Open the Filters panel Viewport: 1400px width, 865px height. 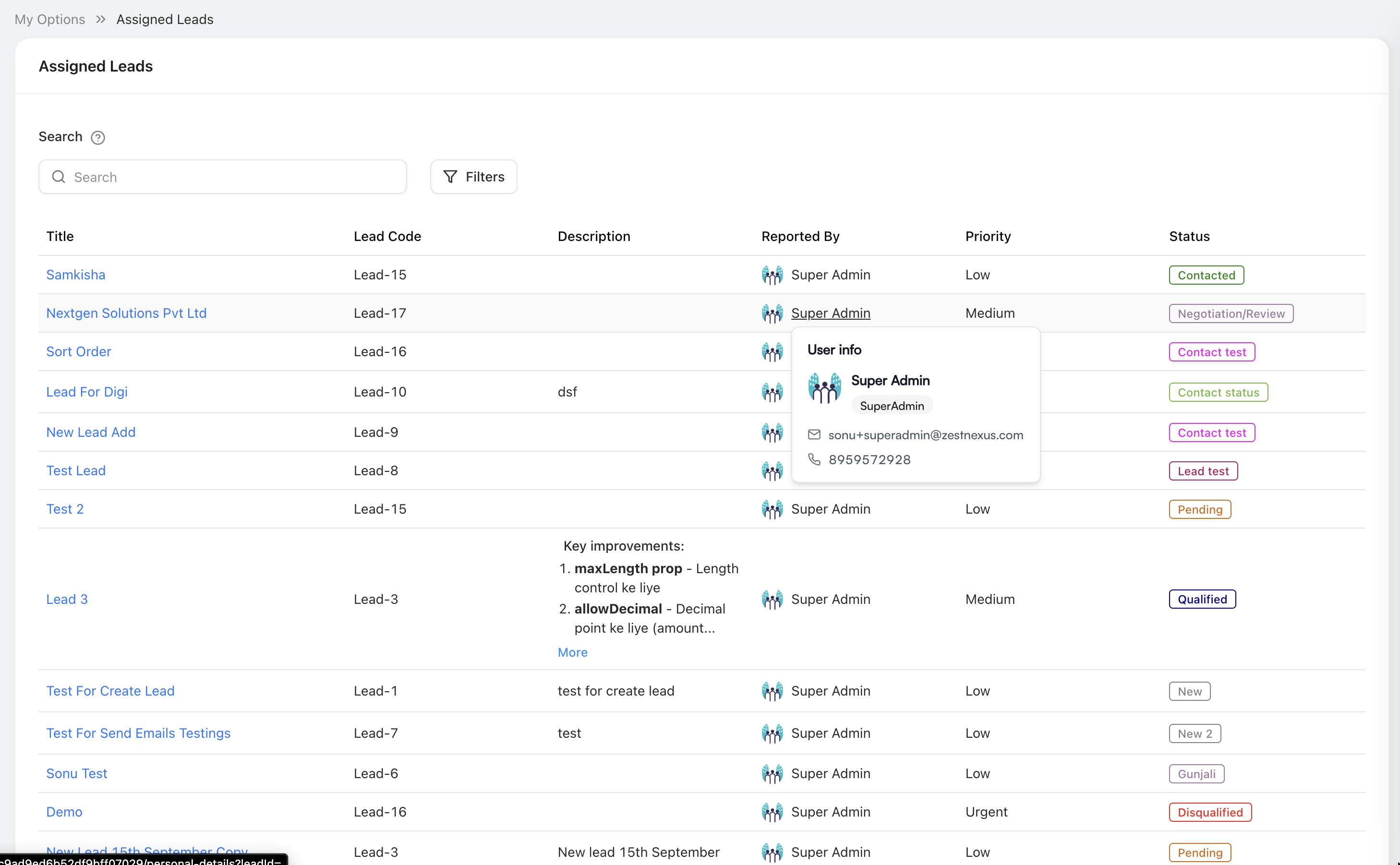click(474, 177)
